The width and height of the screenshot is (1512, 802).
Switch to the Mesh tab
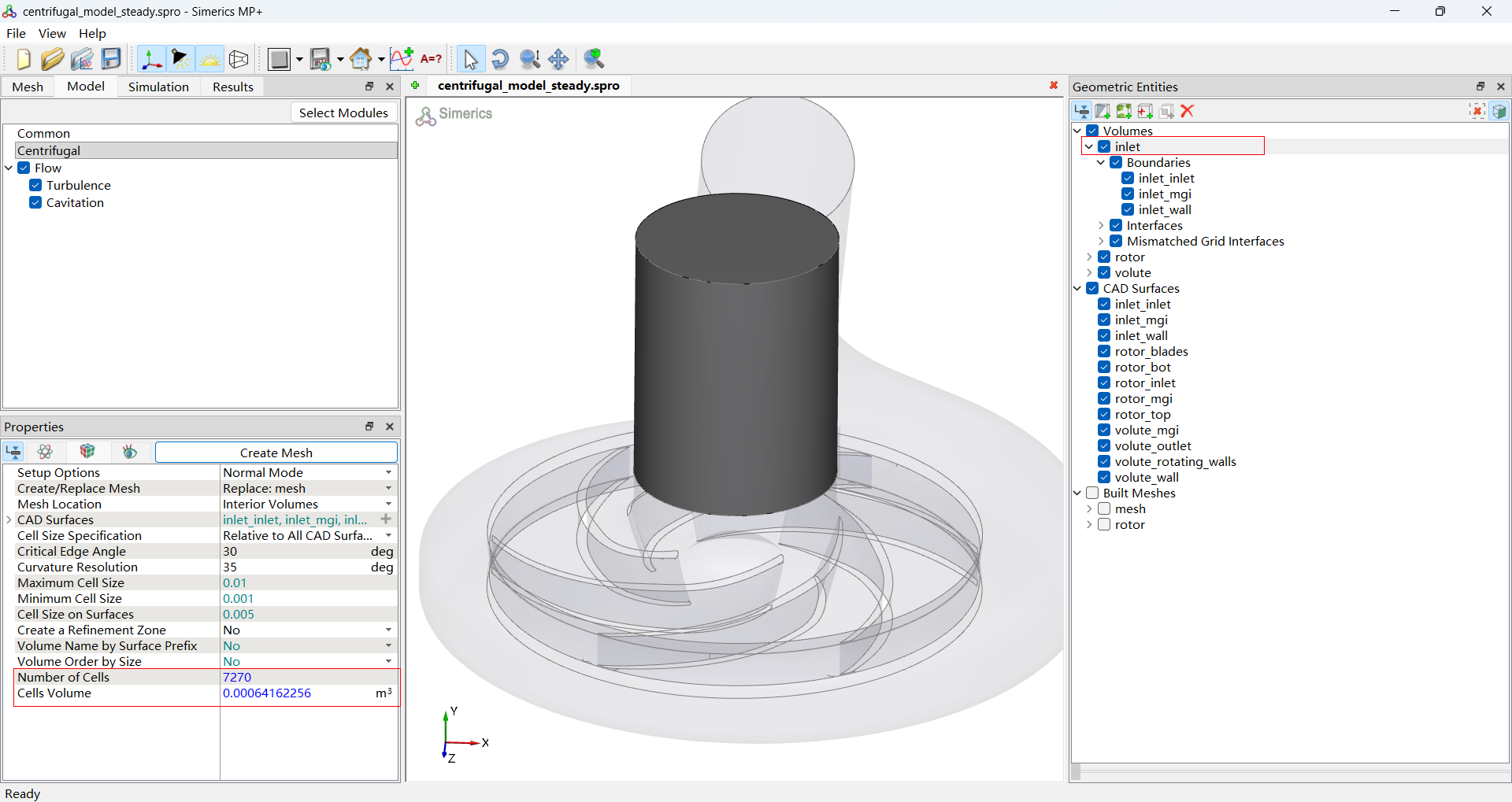tap(28, 87)
